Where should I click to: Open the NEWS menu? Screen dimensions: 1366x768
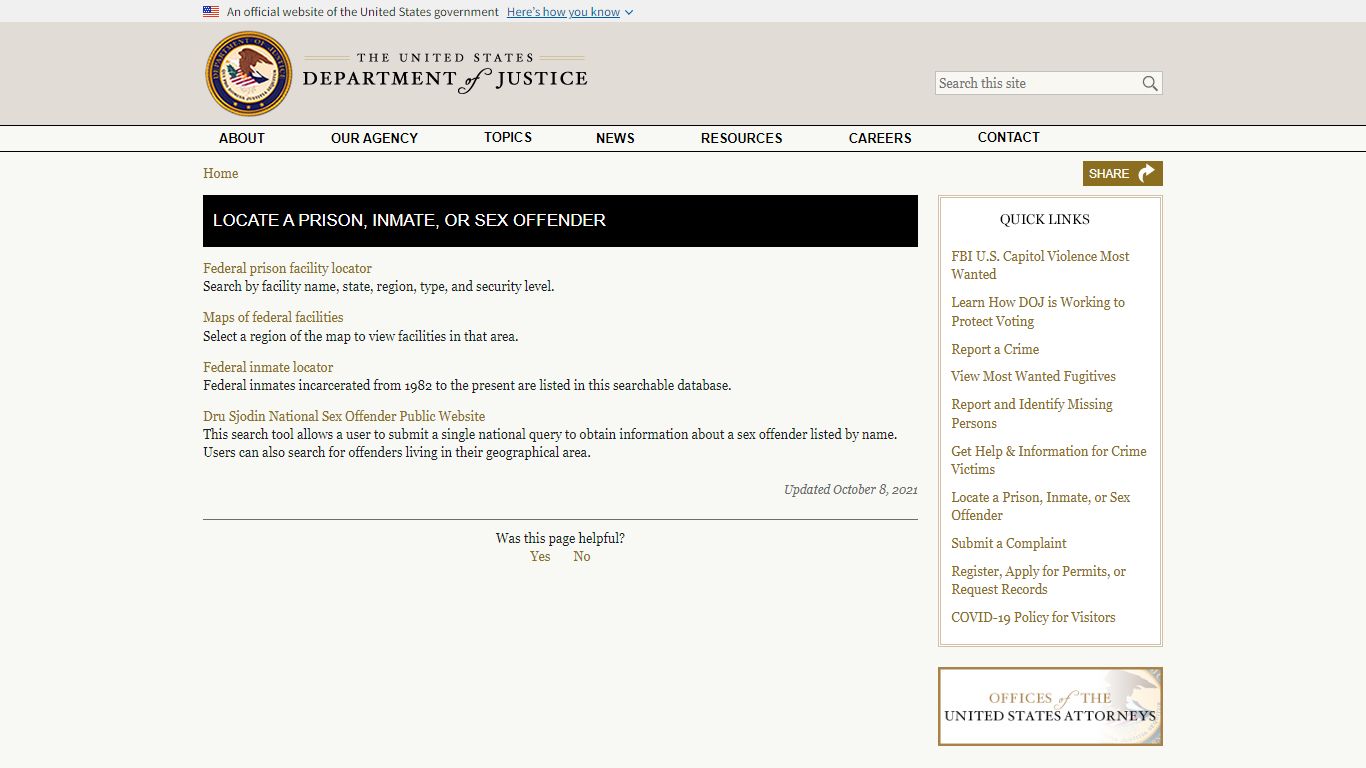[x=615, y=138]
